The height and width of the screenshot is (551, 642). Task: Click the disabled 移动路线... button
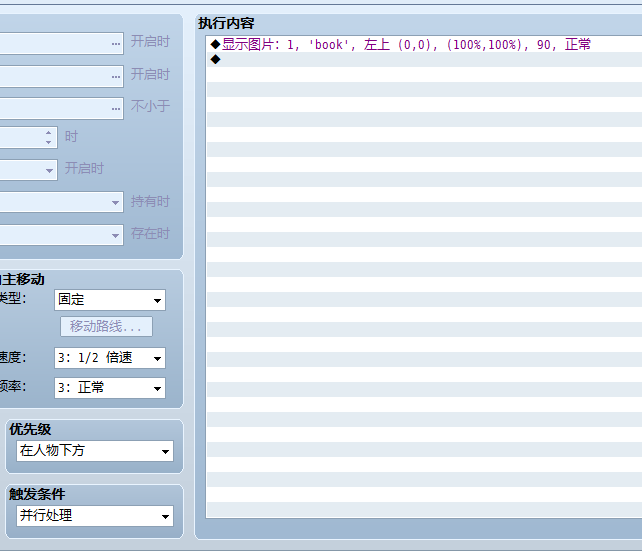click(x=106, y=326)
